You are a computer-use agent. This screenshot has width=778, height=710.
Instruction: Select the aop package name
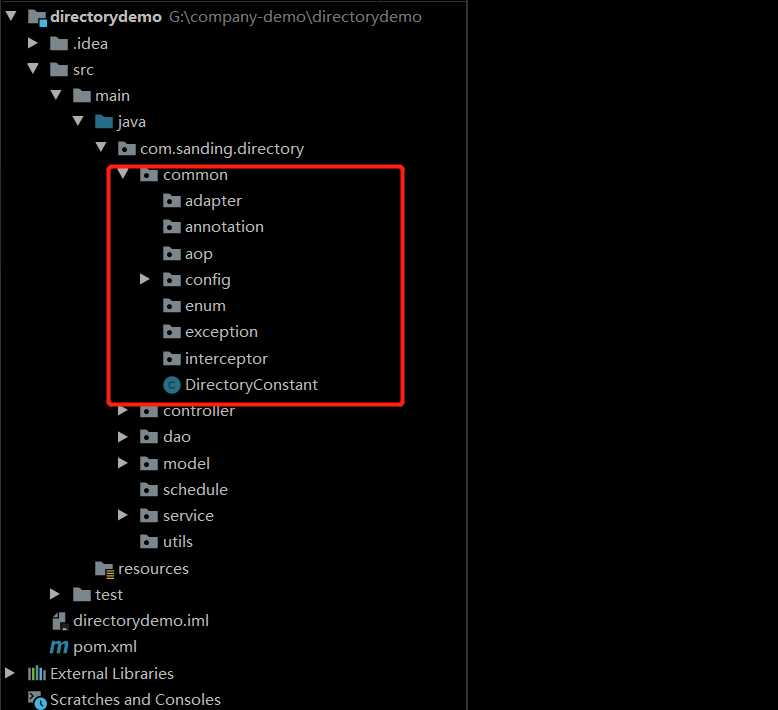[199, 254]
